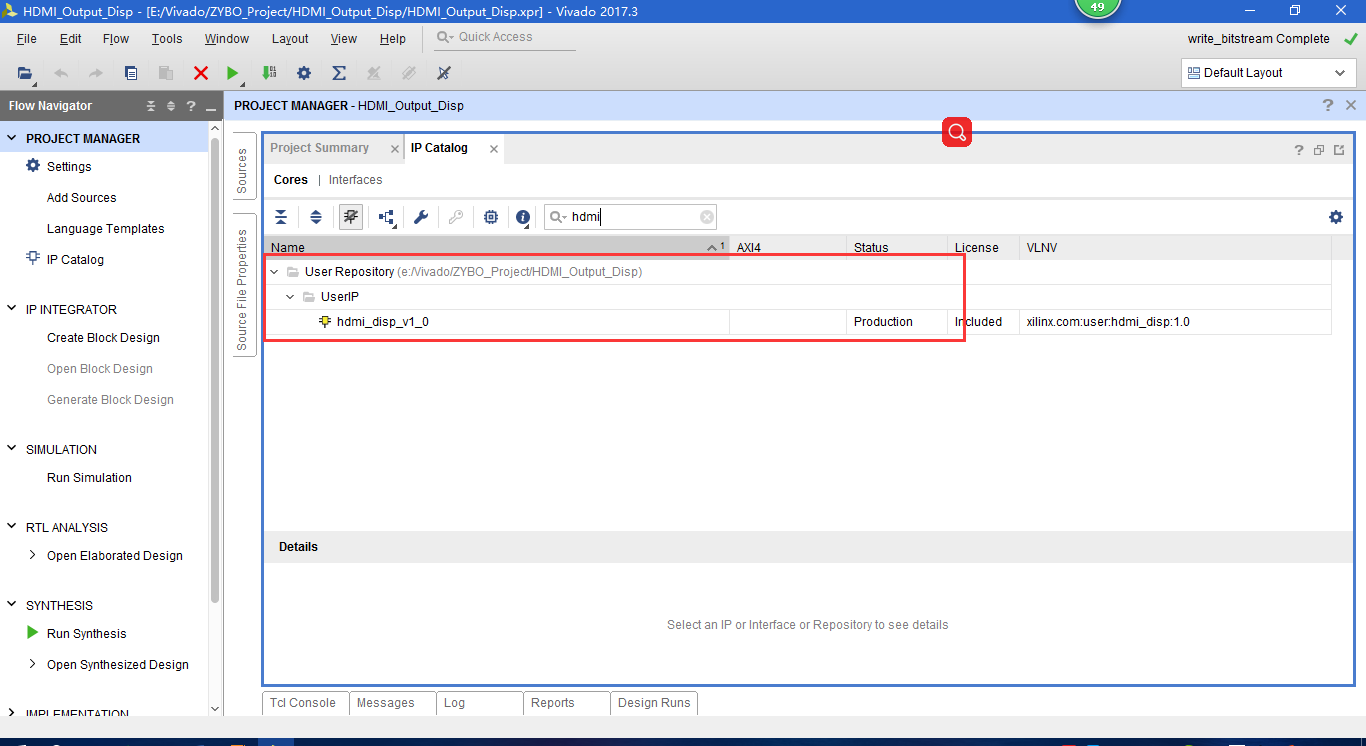The image size is (1366, 746).
Task: Open the Tools menu
Action: click(x=167, y=39)
